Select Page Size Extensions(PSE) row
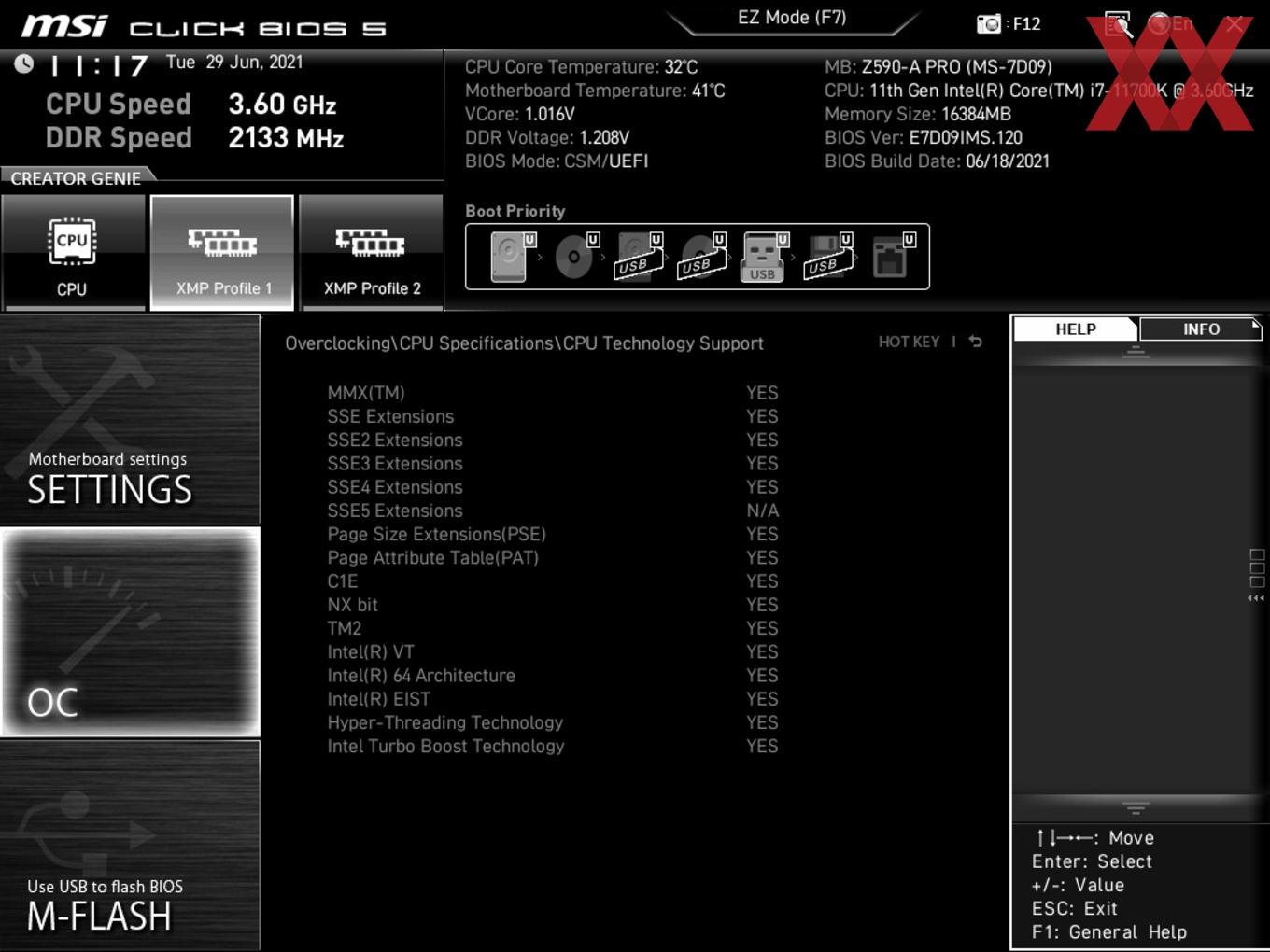 tap(553, 534)
